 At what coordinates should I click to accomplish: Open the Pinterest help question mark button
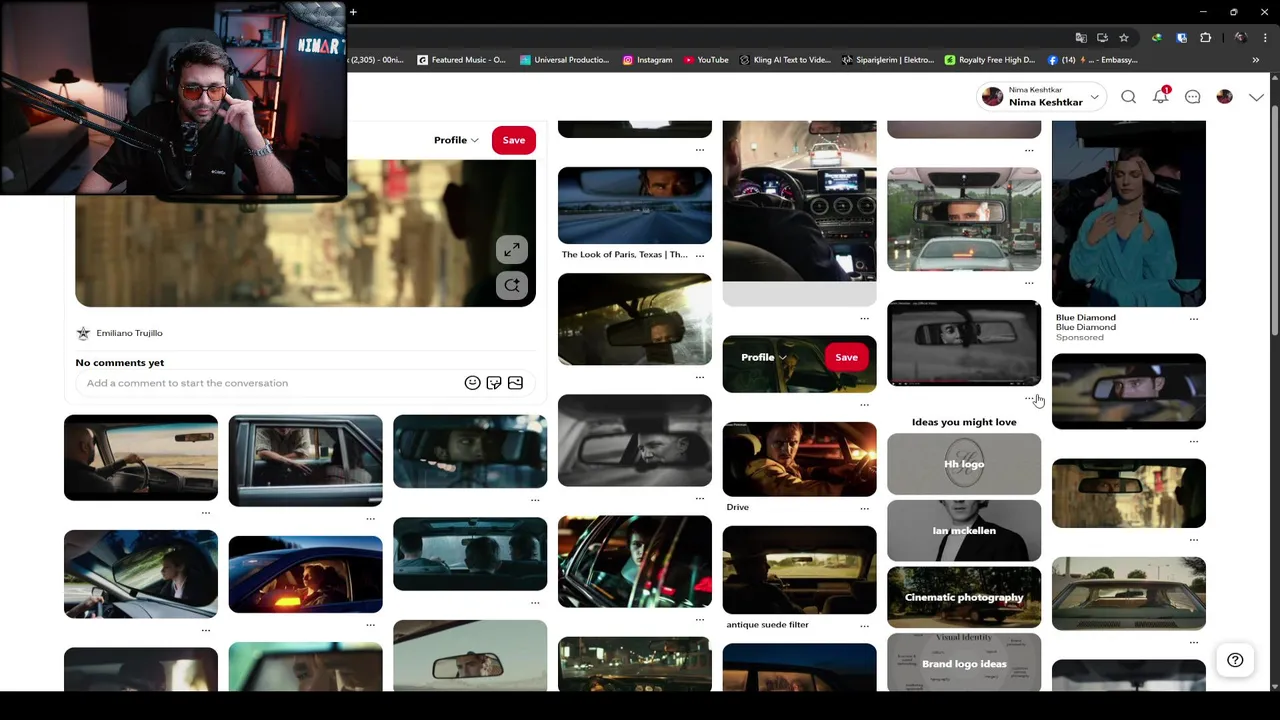(x=1235, y=660)
